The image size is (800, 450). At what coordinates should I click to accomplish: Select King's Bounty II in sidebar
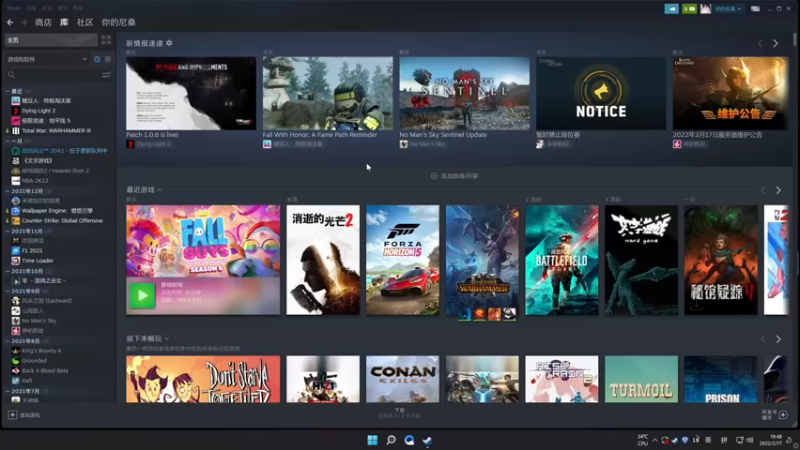tap(41, 351)
